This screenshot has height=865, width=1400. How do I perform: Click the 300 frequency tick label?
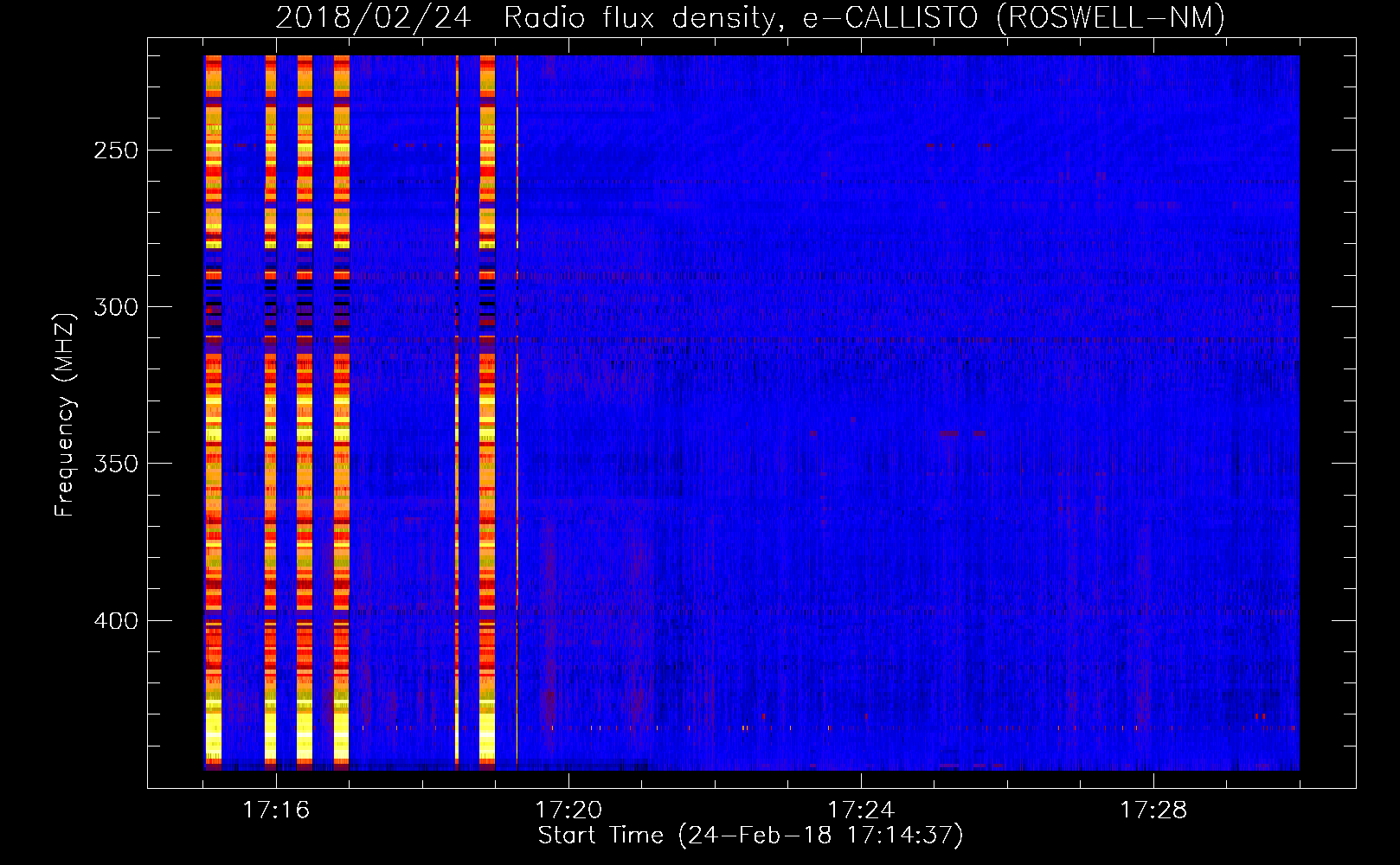pyautogui.click(x=116, y=307)
